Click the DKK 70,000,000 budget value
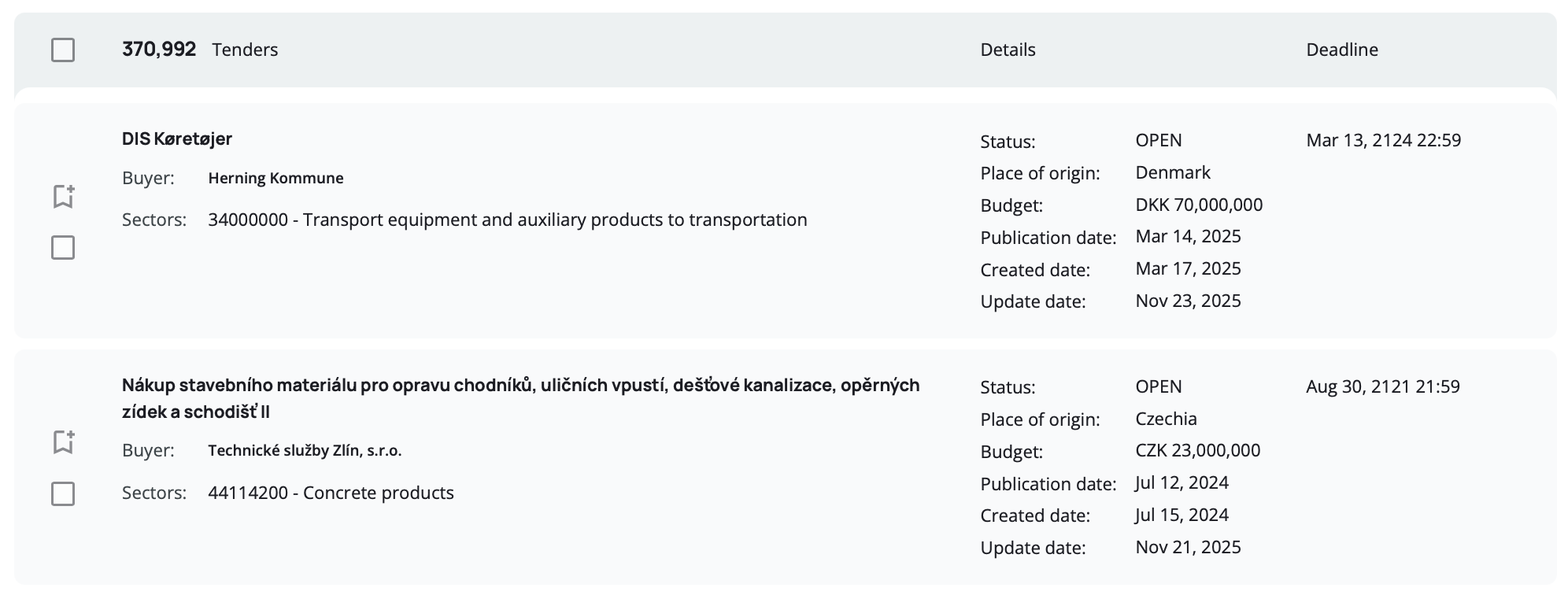The width and height of the screenshot is (1568, 595). point(1199,205)
